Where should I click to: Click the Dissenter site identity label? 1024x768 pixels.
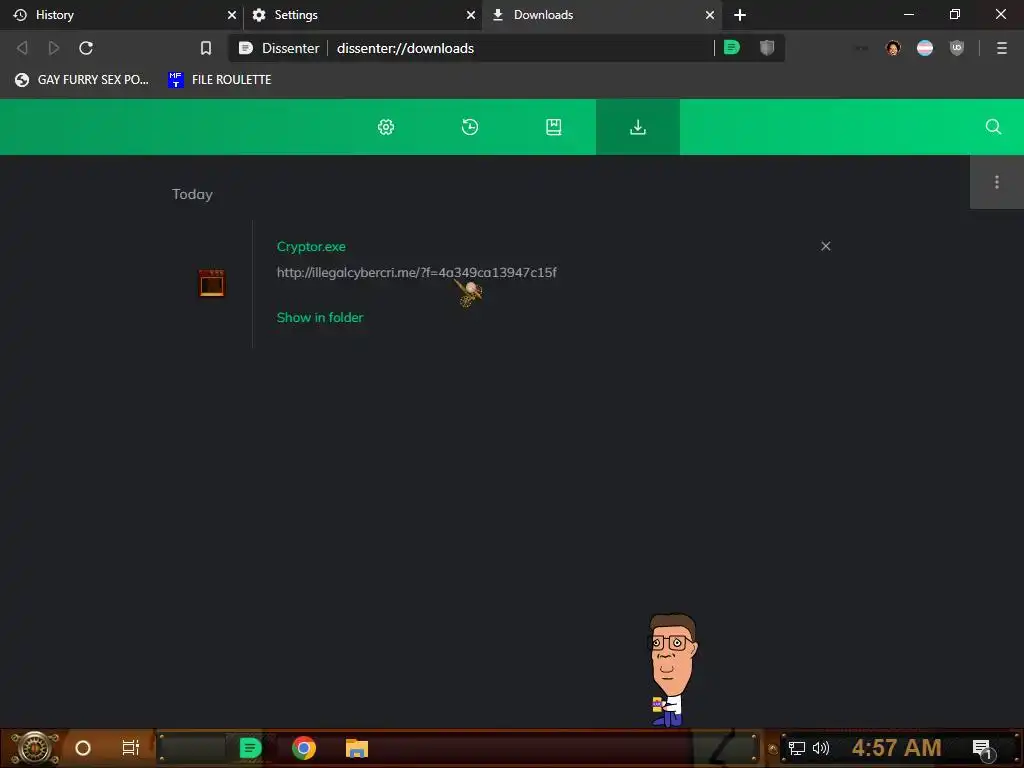coord(280,48)
